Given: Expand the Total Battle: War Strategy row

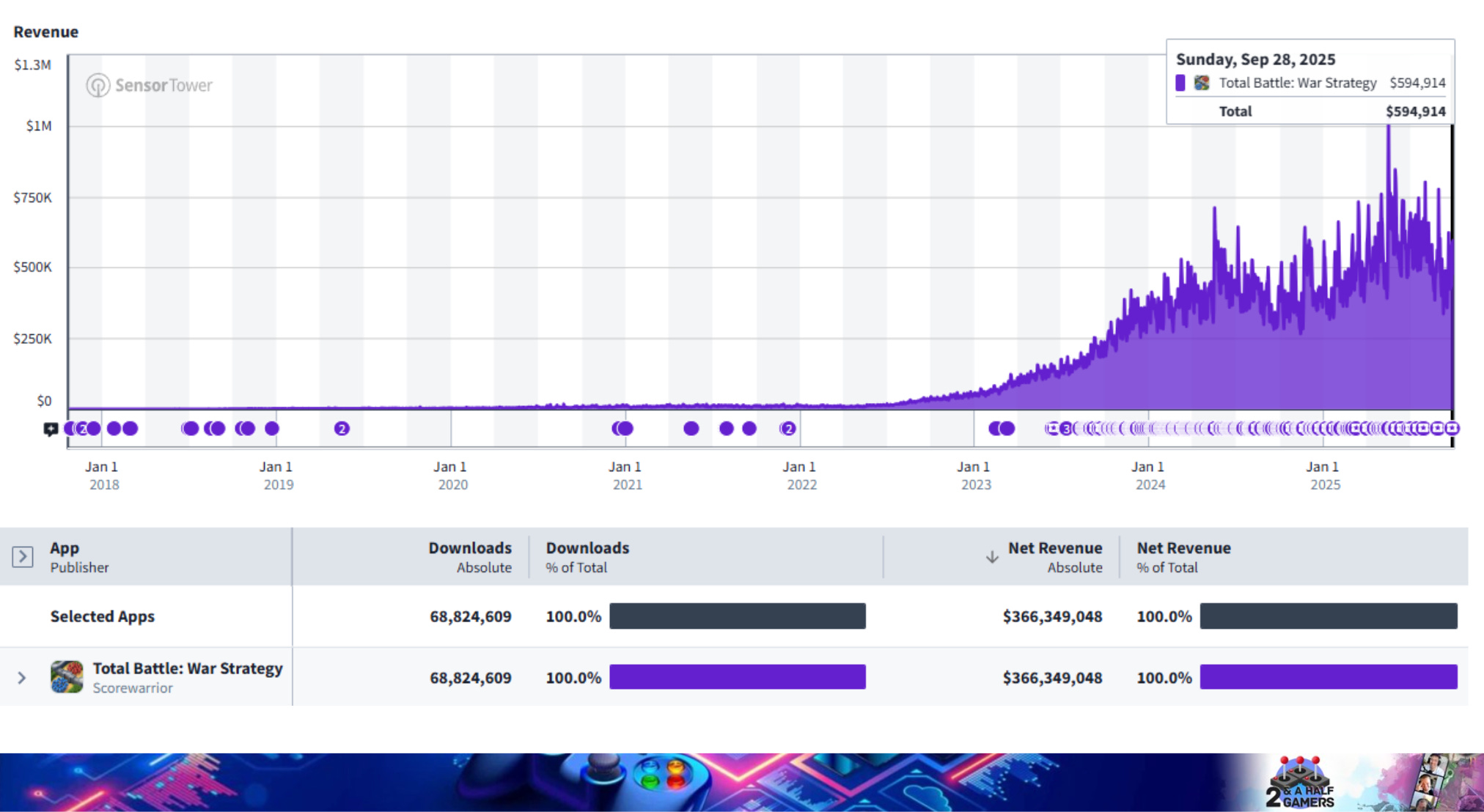Looking at the screenshot, I should (x=22, y=678).
